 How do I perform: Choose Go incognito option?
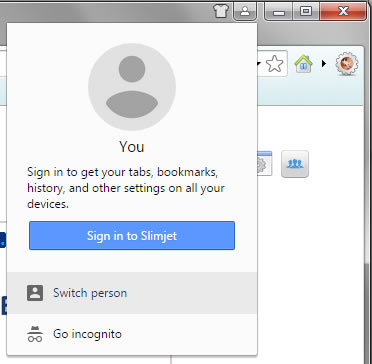pyautogui.click(x=132, y=334)
